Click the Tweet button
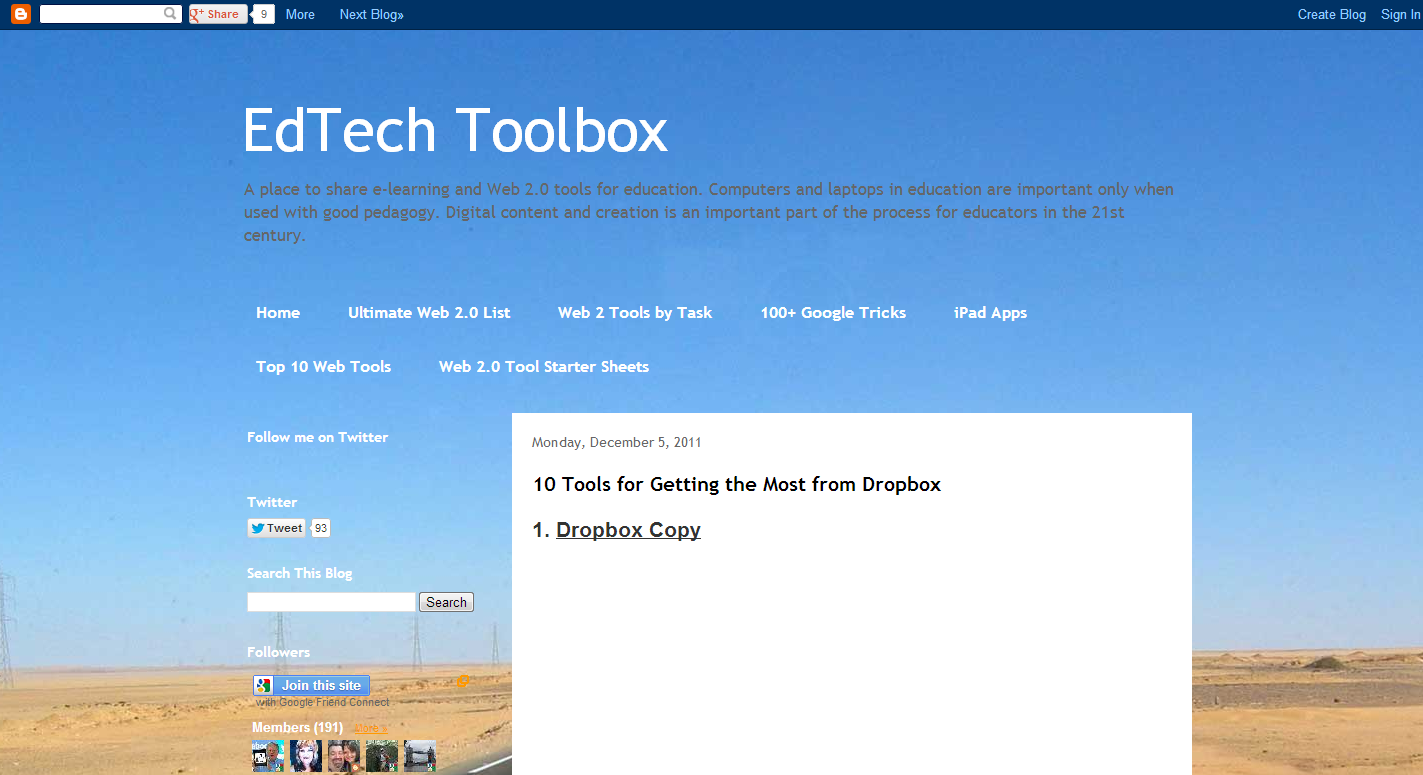 tap(277, 528)
